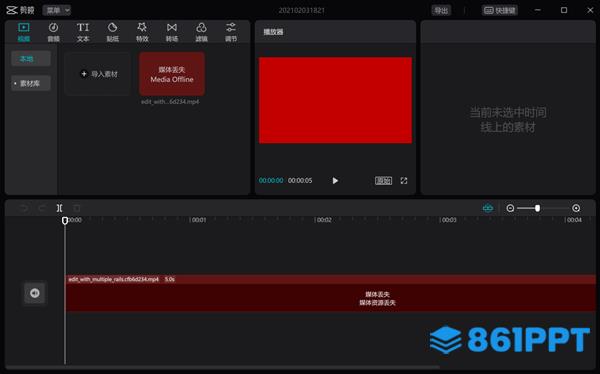The height and width of the screenshot is (374, 600).
Task: Toggle the timeline snapping icon
Action: (x=488, y=208)
